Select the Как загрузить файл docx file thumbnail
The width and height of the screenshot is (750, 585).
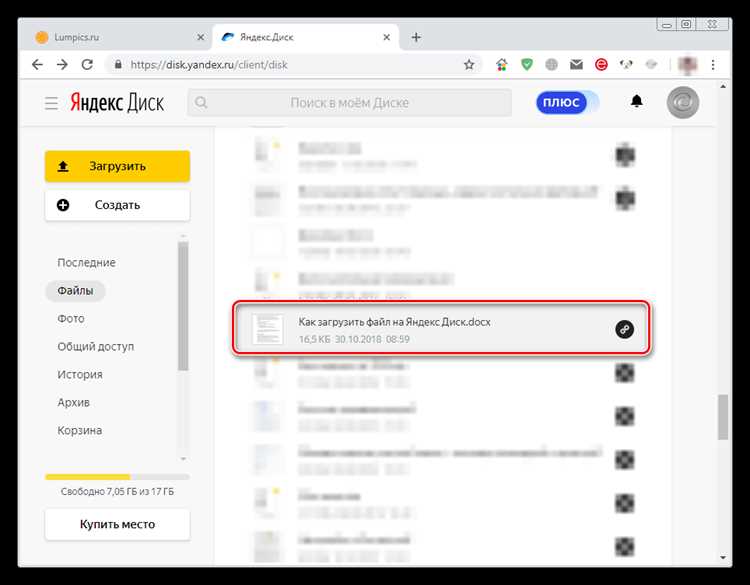tap(267, 329)
